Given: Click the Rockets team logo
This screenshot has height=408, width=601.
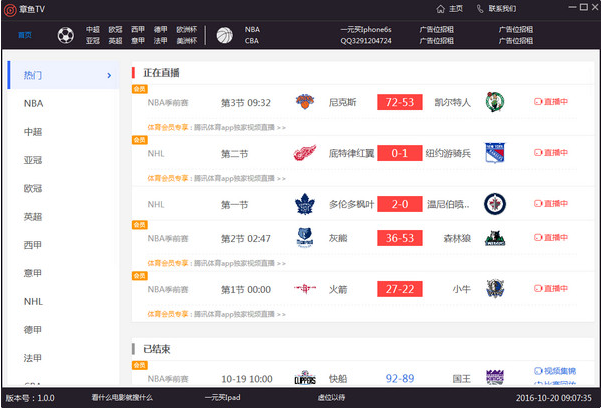Looking at the screenshot, I should tap(305, 289).
